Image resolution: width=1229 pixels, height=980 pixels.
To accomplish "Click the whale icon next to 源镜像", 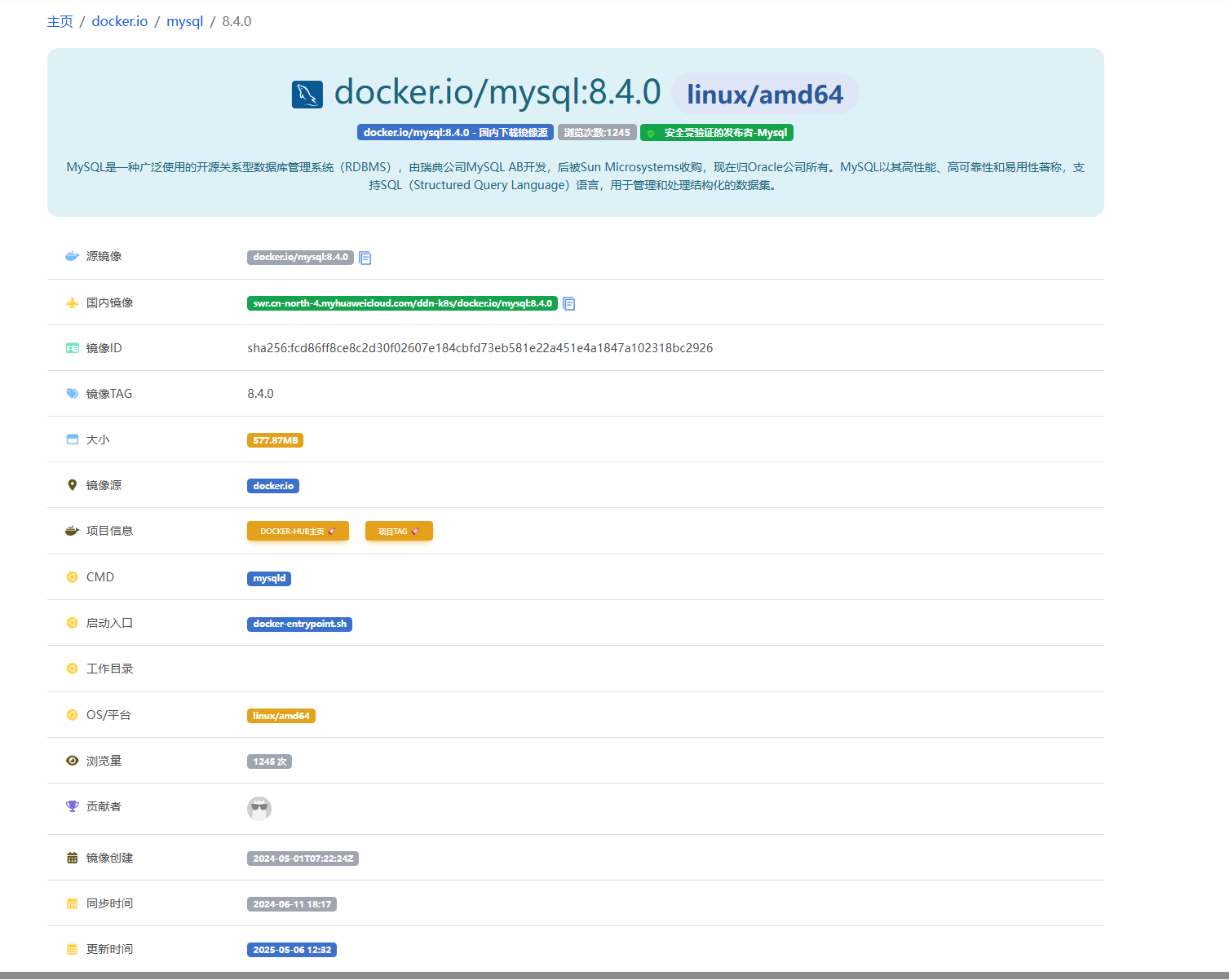I will (x=72, y=255).
